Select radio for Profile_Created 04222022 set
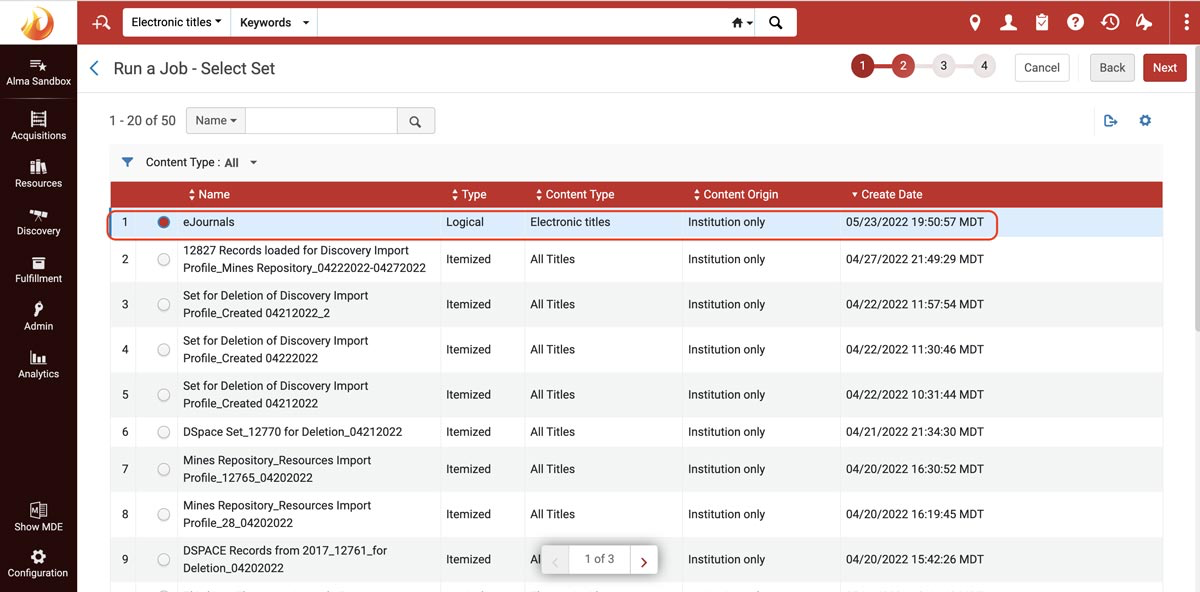This screenshot has width=1200, height=592. [164, 349]
